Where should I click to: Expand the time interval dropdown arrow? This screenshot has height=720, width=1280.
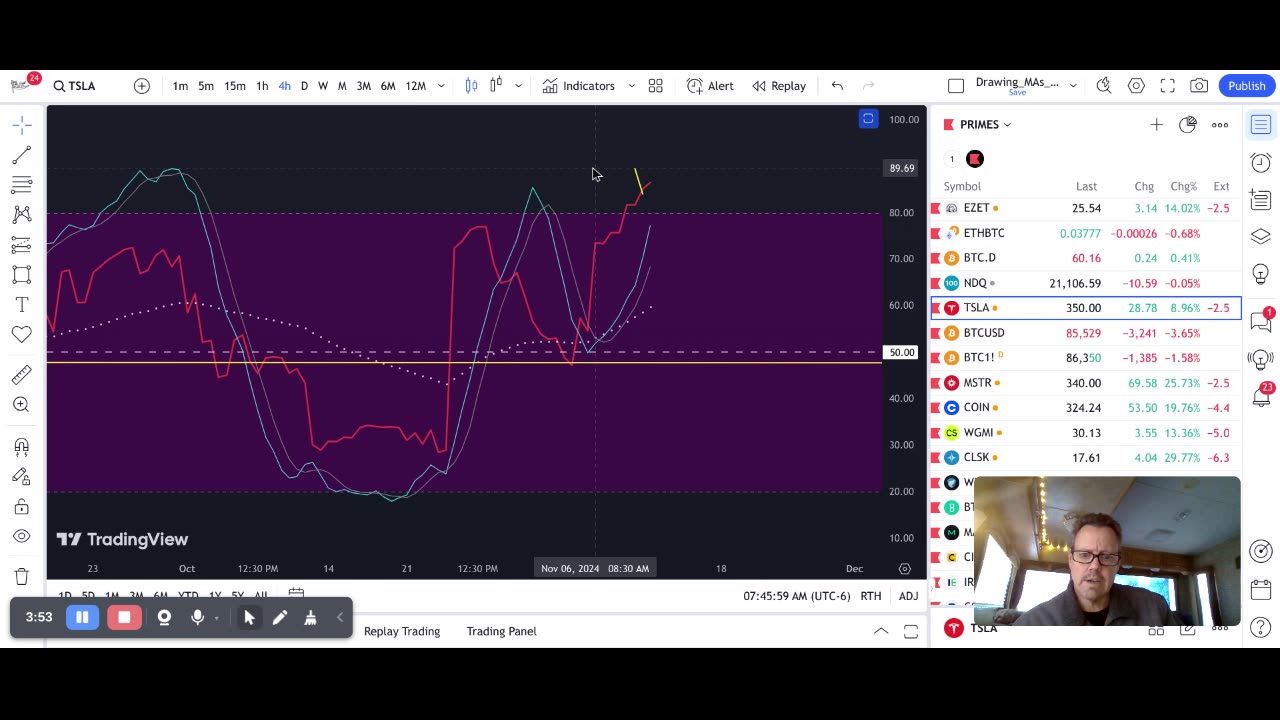pos(441,86)
